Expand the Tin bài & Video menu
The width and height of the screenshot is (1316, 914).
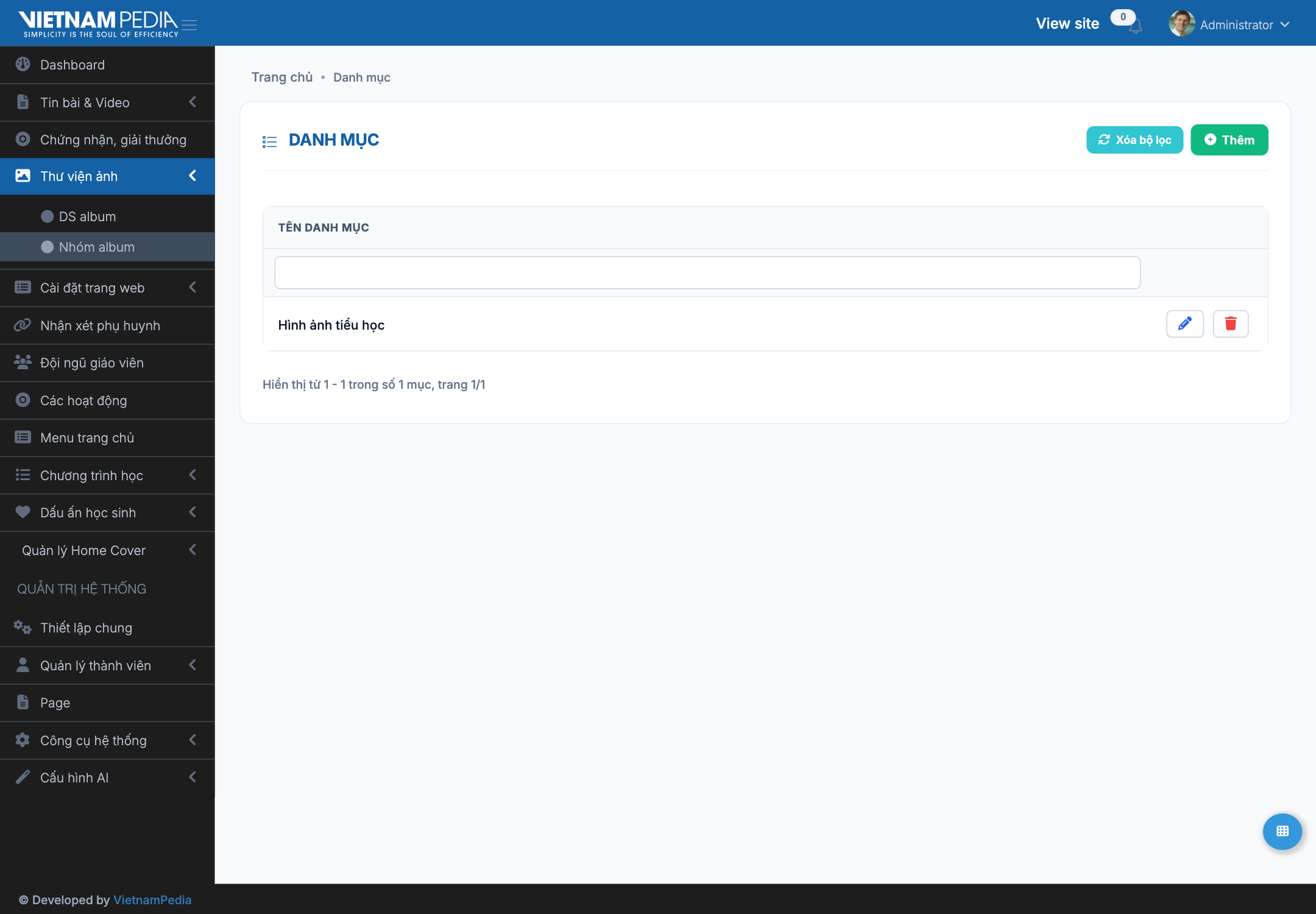pos(107,102)
